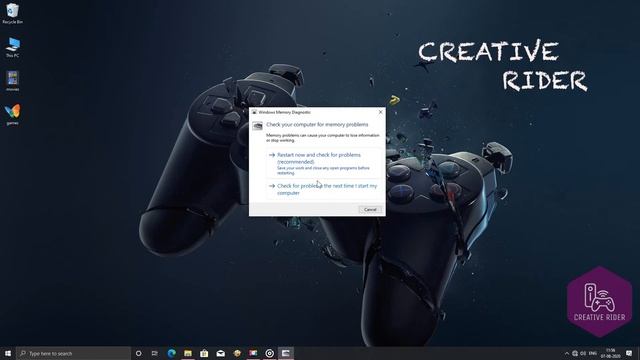The height and width of the screenshot is (360, 640).
Task: Focus the Type here to search box
Action: pos(73,353)
